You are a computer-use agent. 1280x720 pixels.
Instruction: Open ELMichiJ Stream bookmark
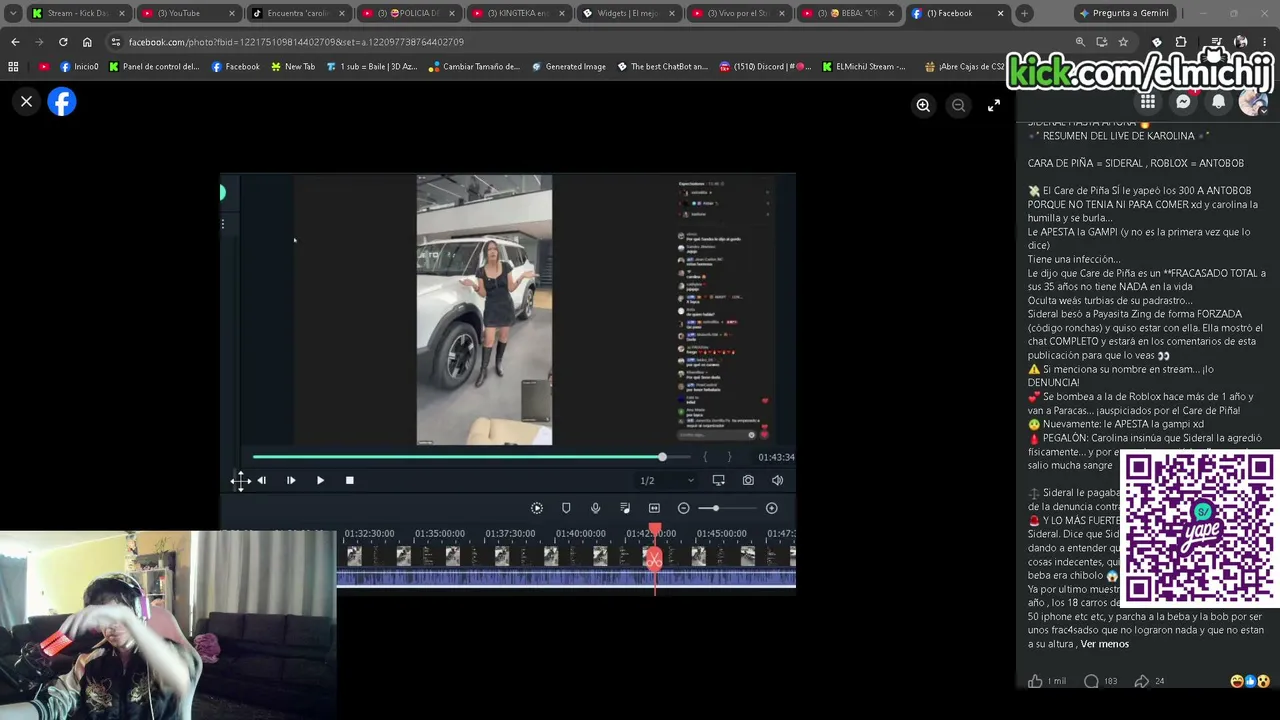coord(864,67)
